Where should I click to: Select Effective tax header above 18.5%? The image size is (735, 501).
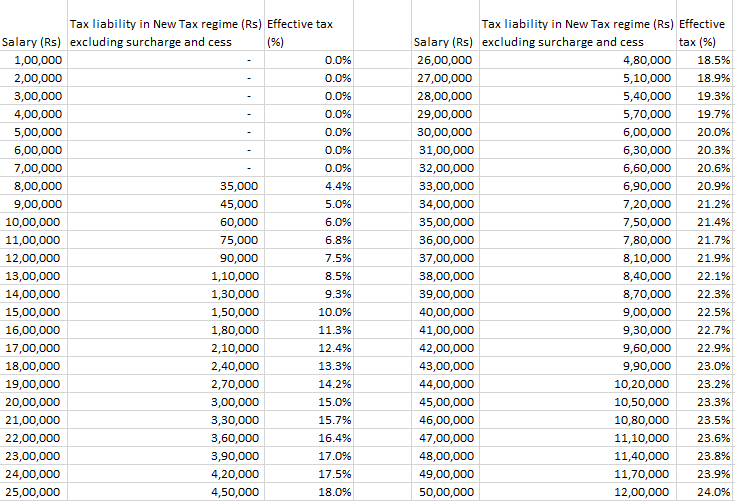[702, 33]
